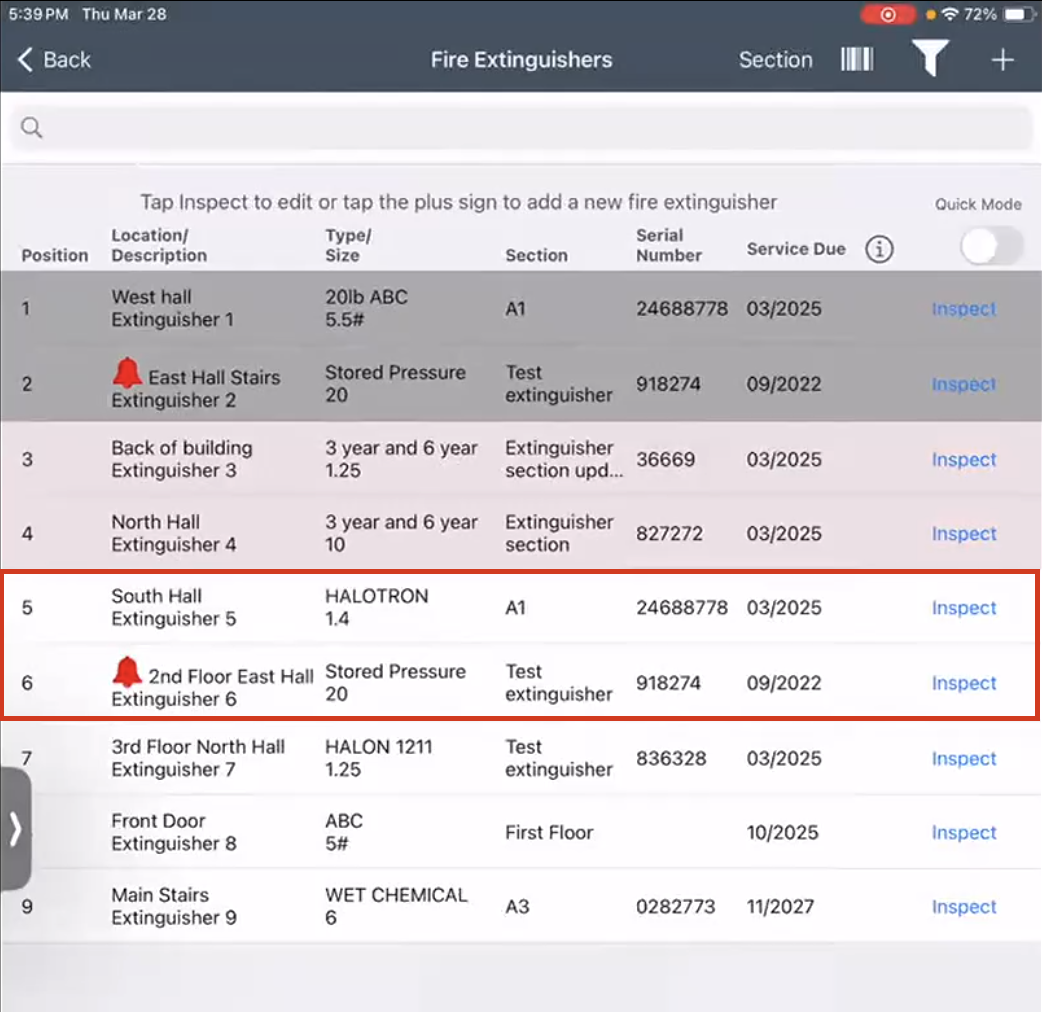Tap the red alert bell on Extinguisher 2
The image size is (1042, 1012).
click(x=126, y=371)
